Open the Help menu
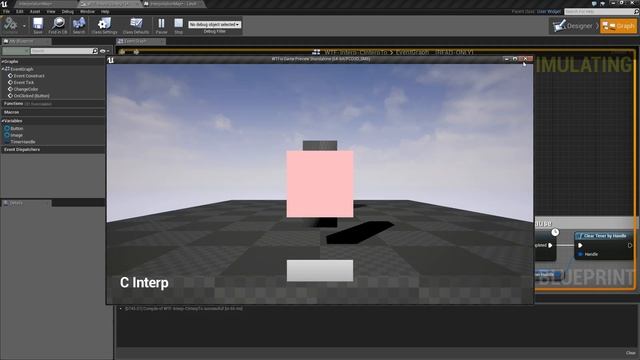This screenshot has width=640, height=360. click(x=105, y=11)
